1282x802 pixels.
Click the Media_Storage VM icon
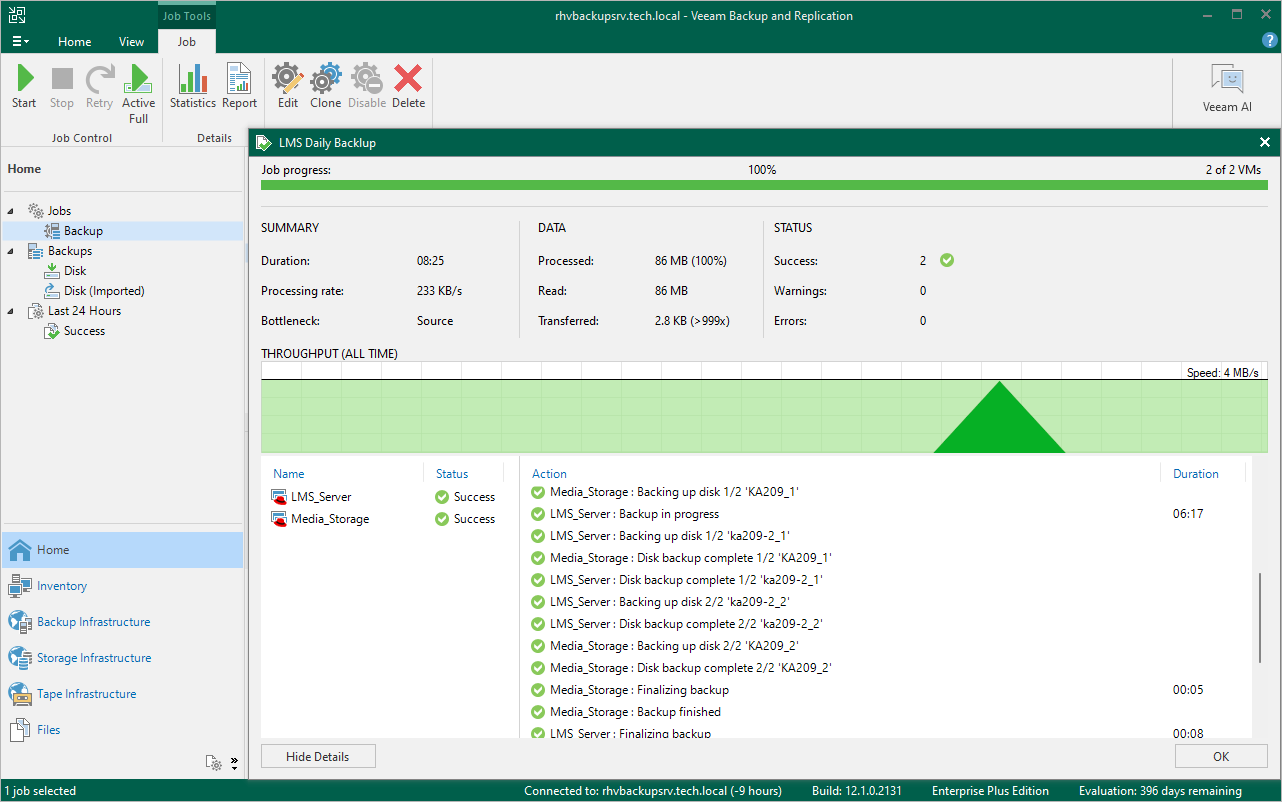coord(279,519)
